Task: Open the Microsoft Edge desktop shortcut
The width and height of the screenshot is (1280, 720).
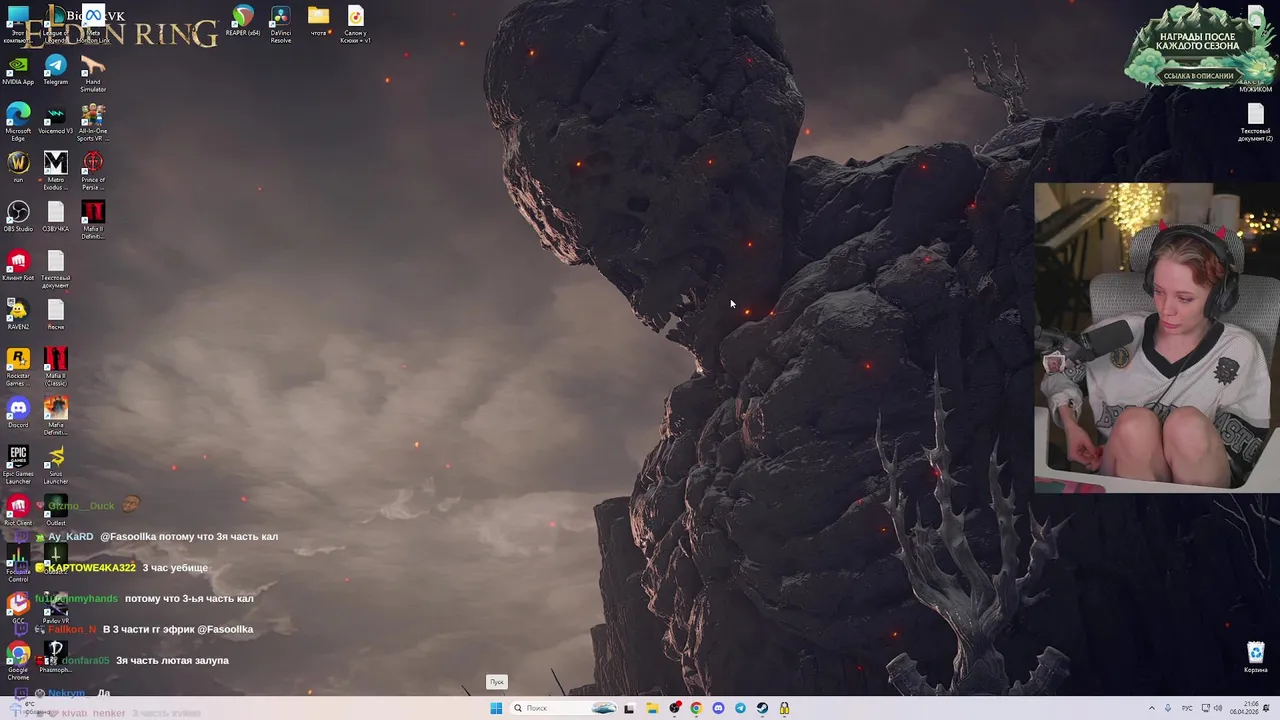Action: click(18, 122)
